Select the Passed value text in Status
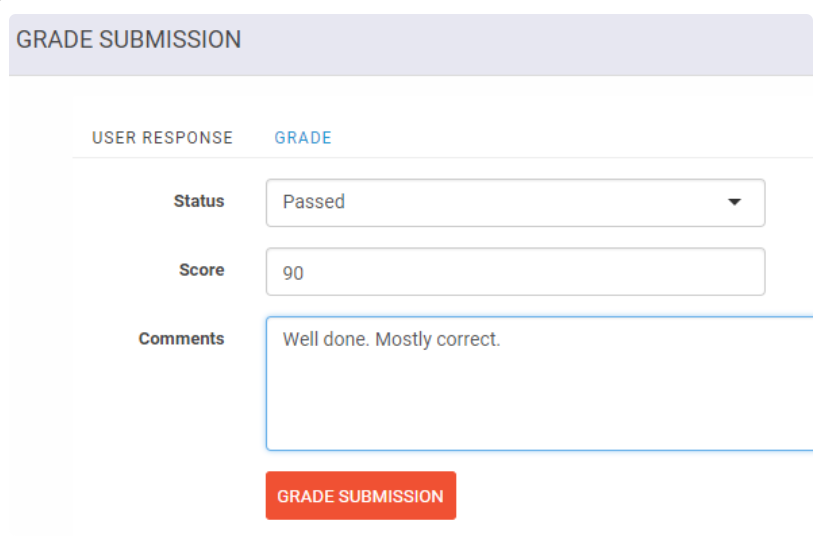This screenshot has width=820, height=551. point(314,202)
